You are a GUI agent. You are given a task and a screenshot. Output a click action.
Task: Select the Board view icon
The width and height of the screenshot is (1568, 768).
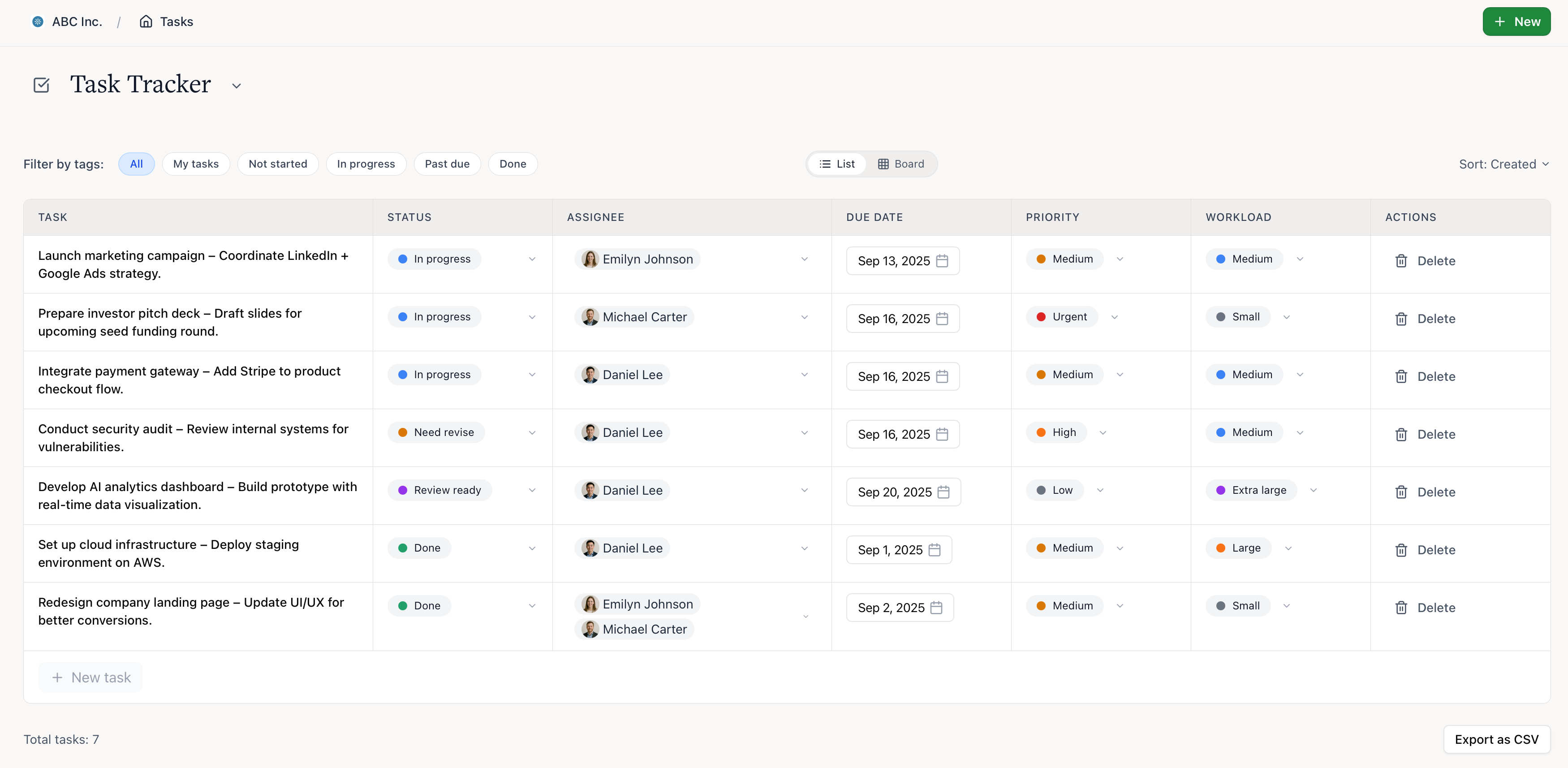click(884, 164)
